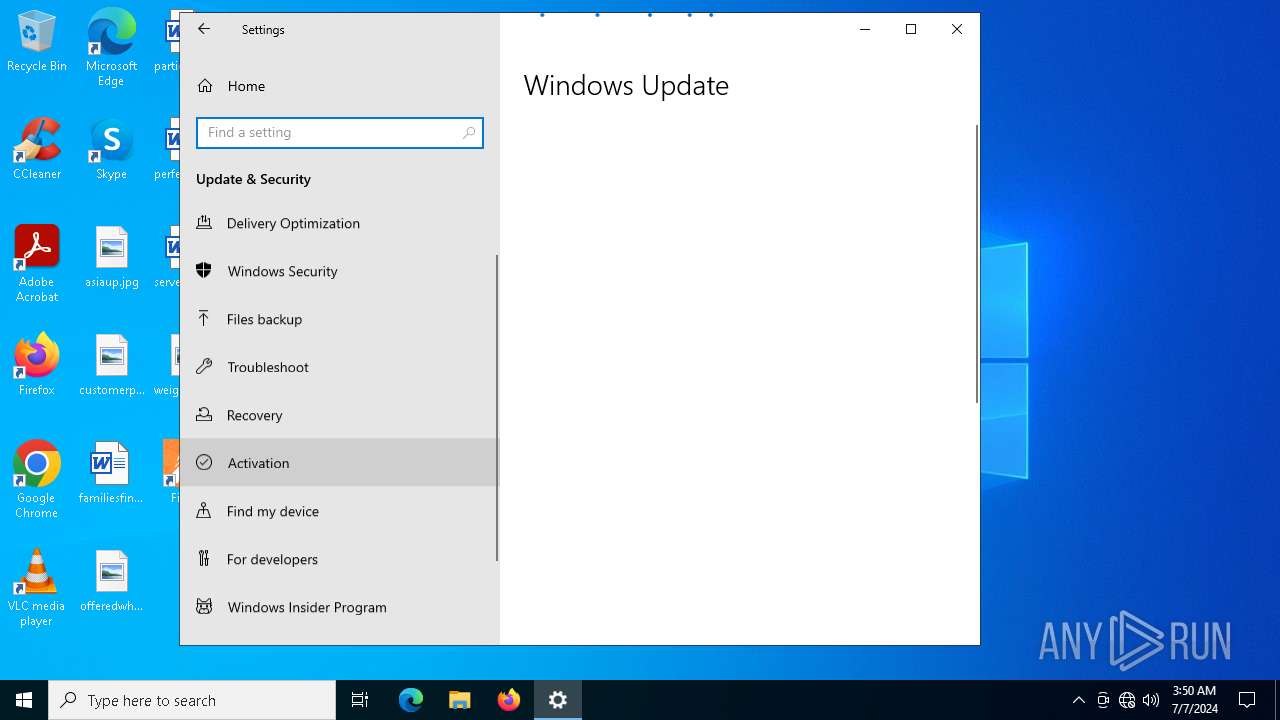Maximize the Settings window
This screenshot has width=1280, height=720.
(x=911, y=29)
